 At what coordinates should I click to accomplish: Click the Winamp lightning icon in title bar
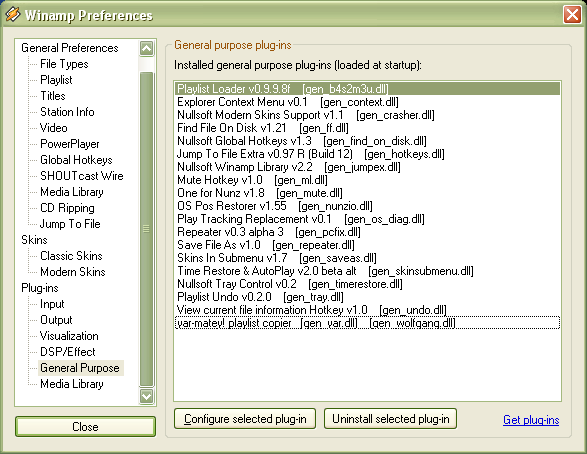(x=13, y=14)
